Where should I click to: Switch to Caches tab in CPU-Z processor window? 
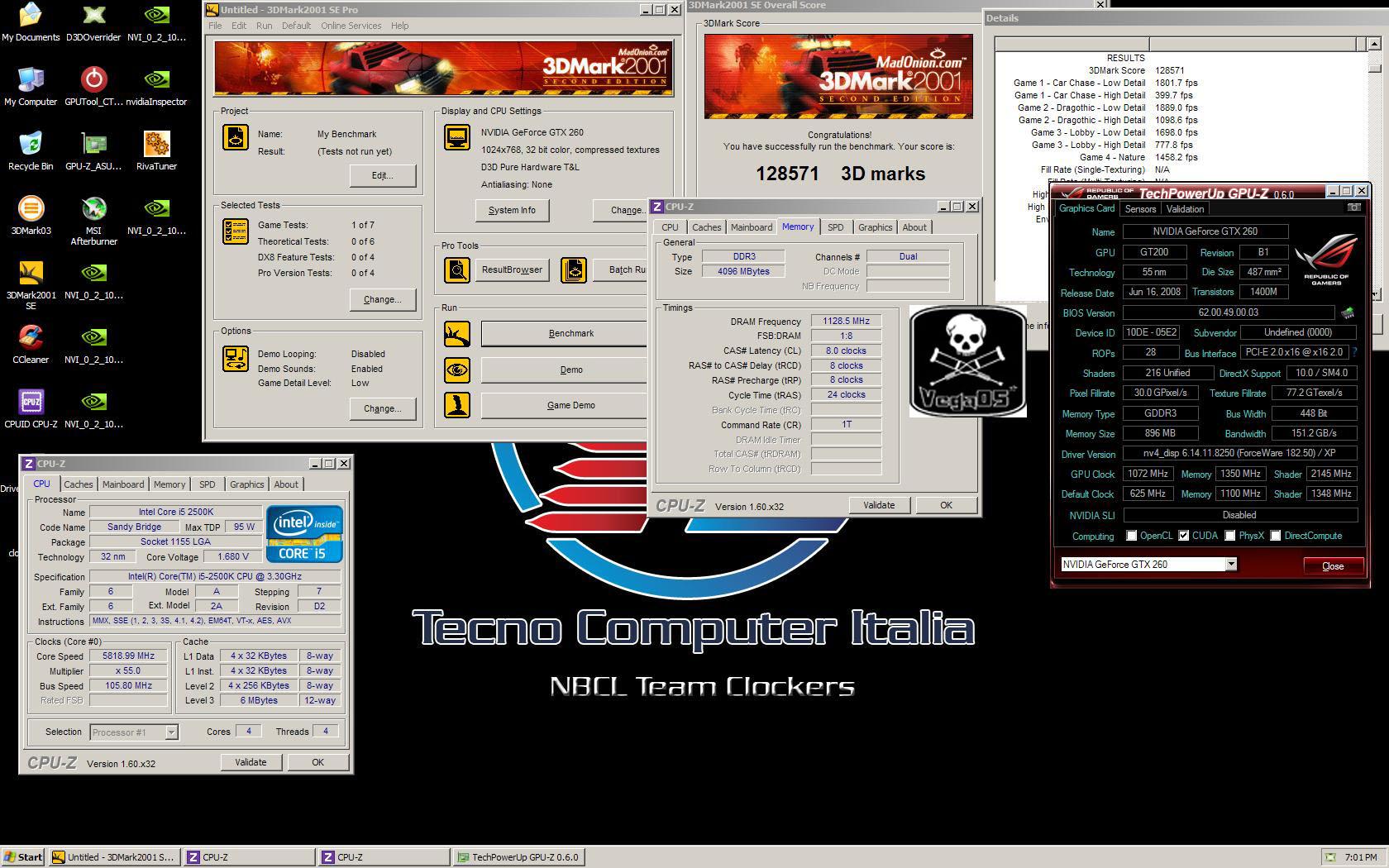pyautogui.click(x=79, y=484)
